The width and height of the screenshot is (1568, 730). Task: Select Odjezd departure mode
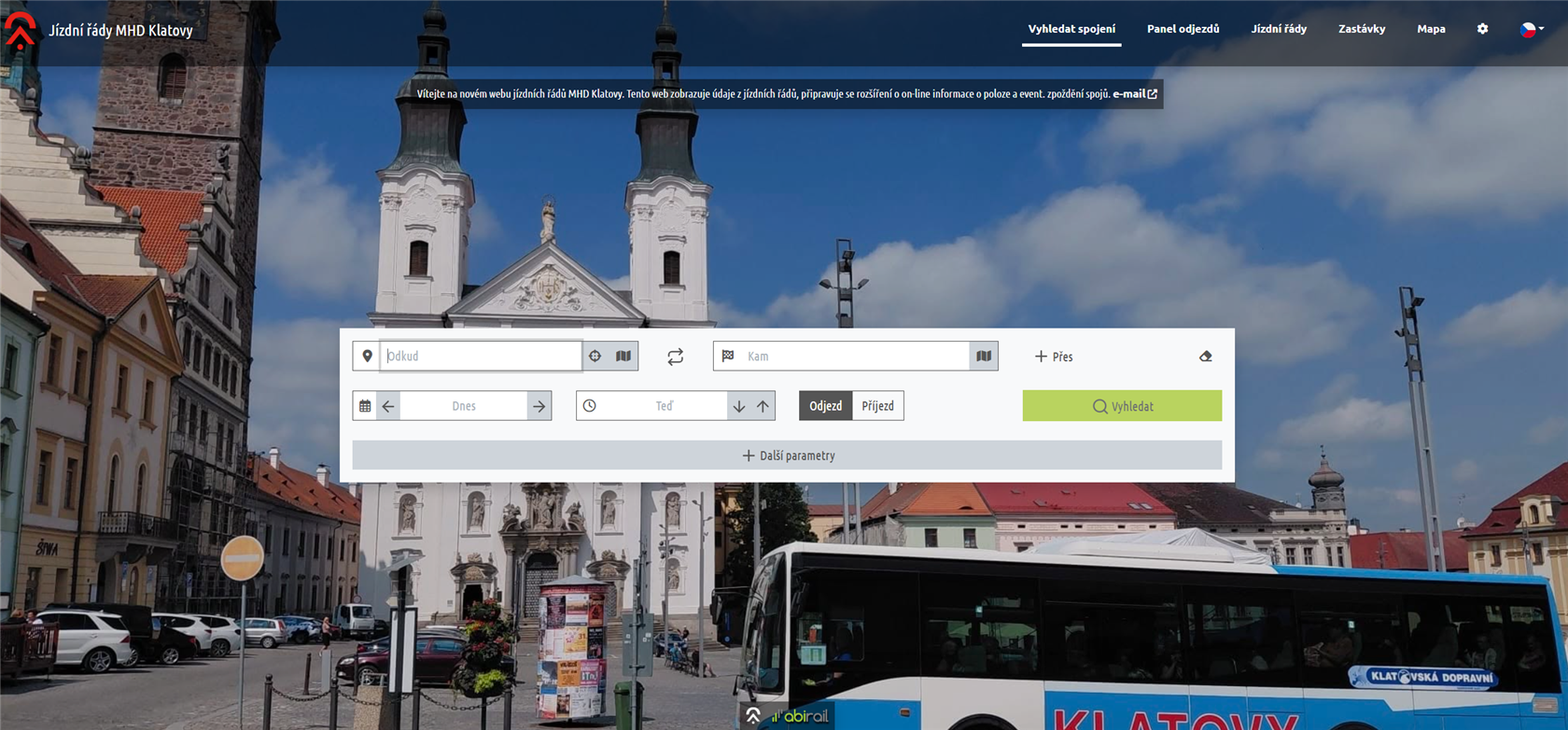click(826, 406)
